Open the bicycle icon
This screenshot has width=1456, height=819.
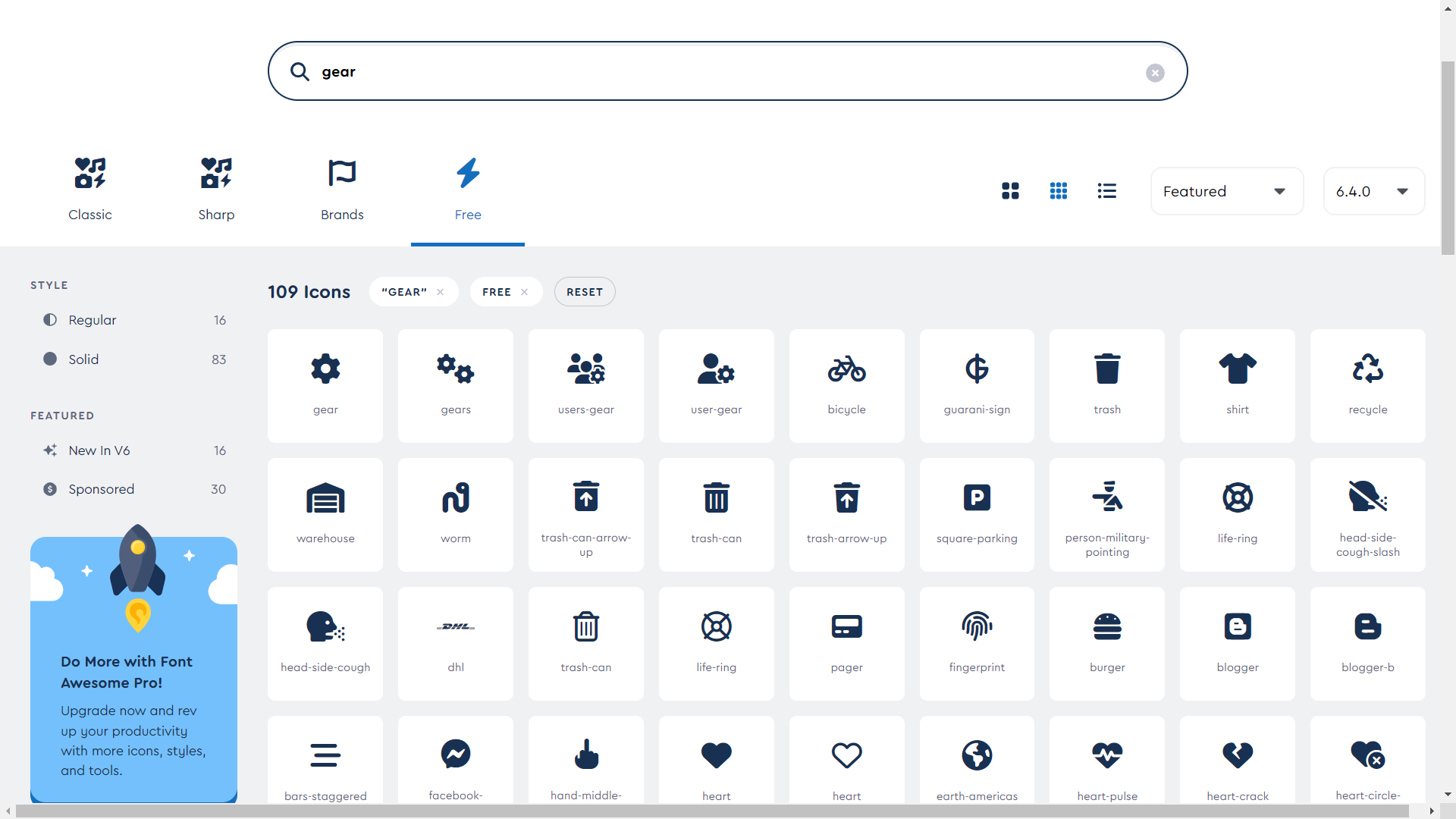pos(846,385)
